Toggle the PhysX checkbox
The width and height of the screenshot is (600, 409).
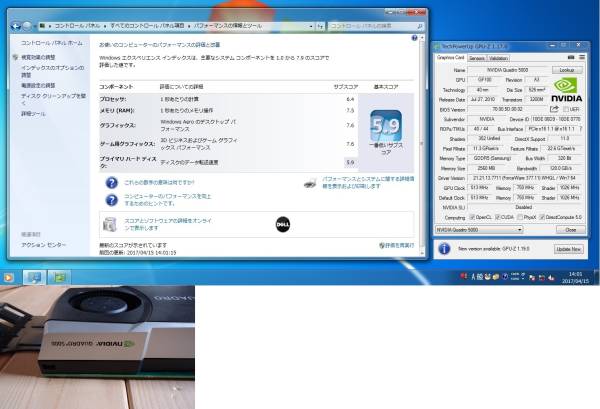coord(520,217)
